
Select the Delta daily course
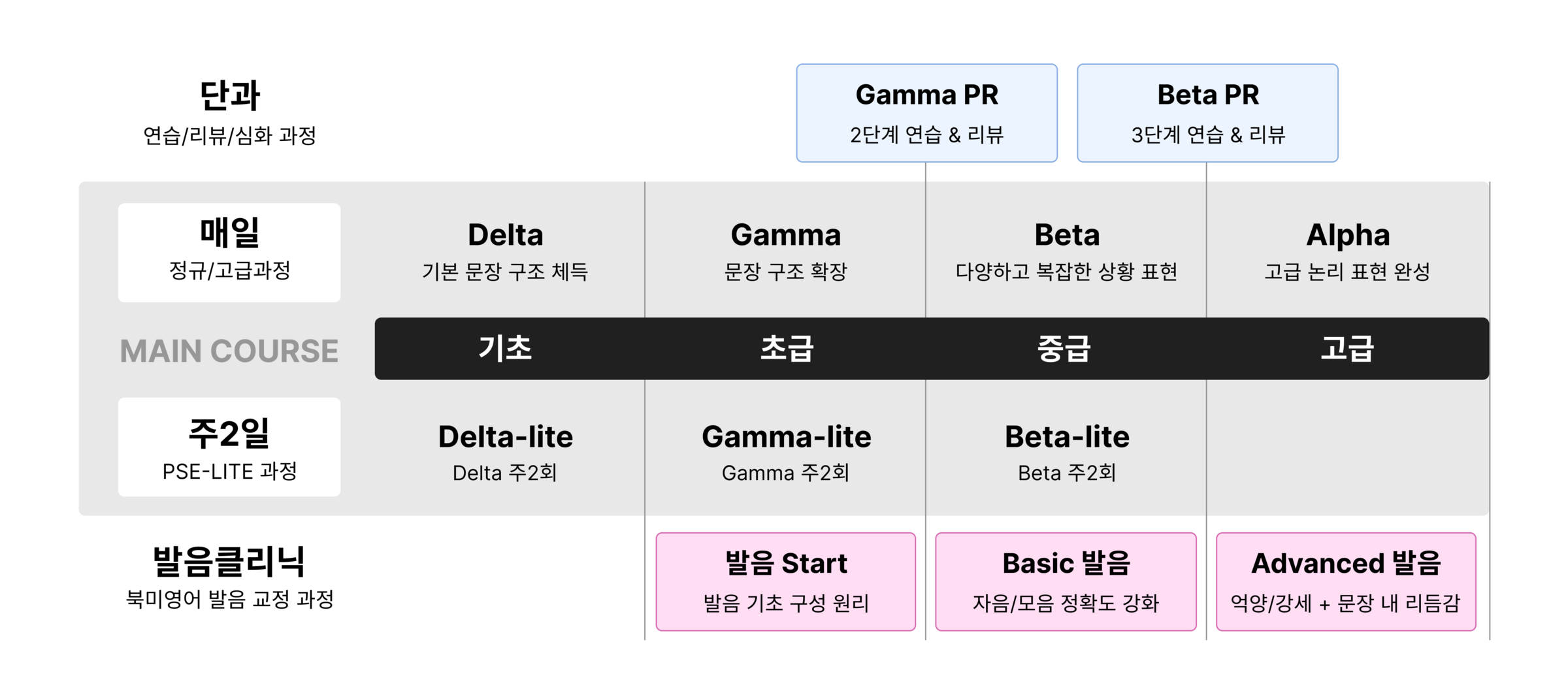(505, 250)
